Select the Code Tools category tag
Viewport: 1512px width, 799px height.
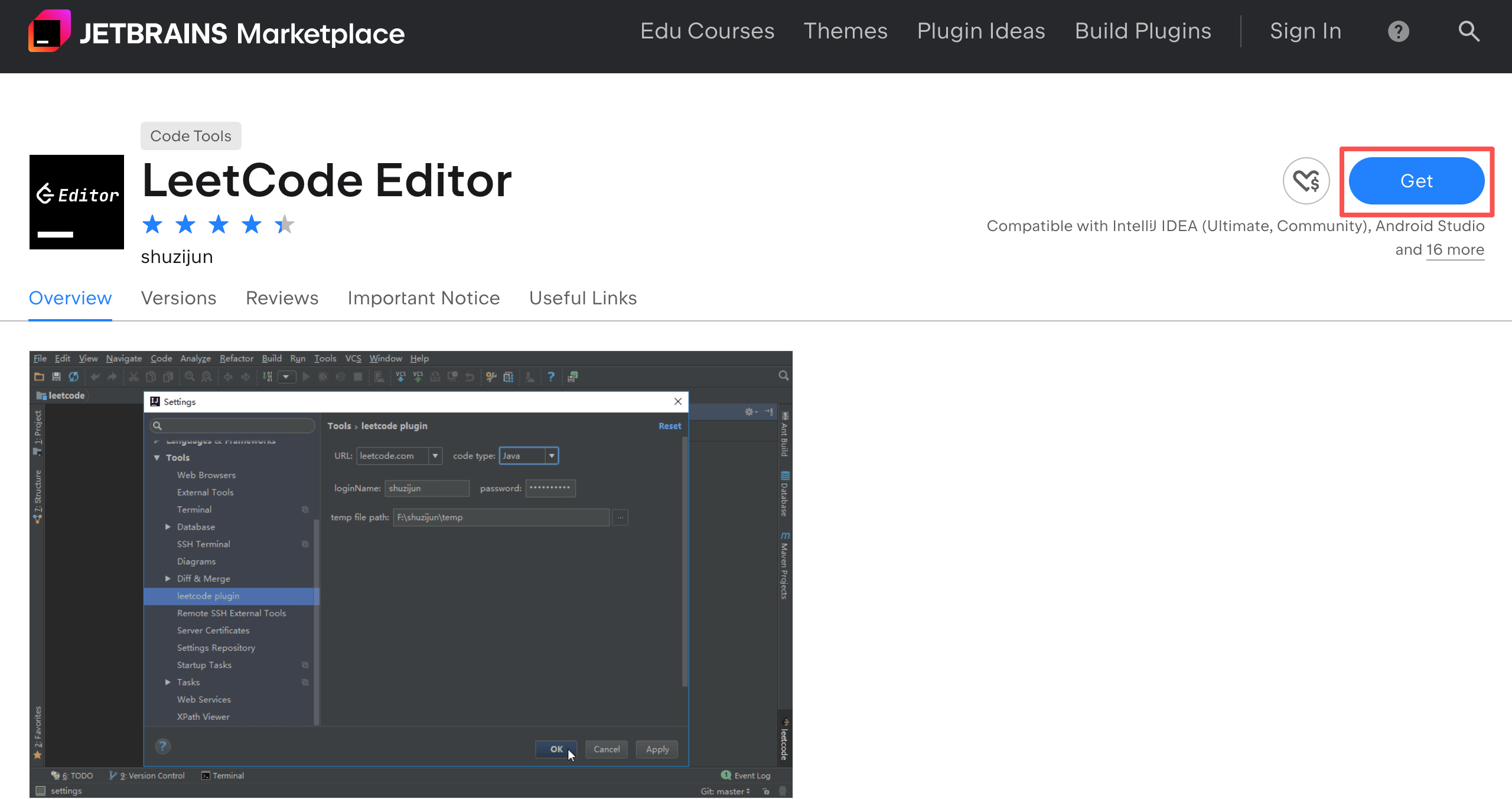click(191, 136)
